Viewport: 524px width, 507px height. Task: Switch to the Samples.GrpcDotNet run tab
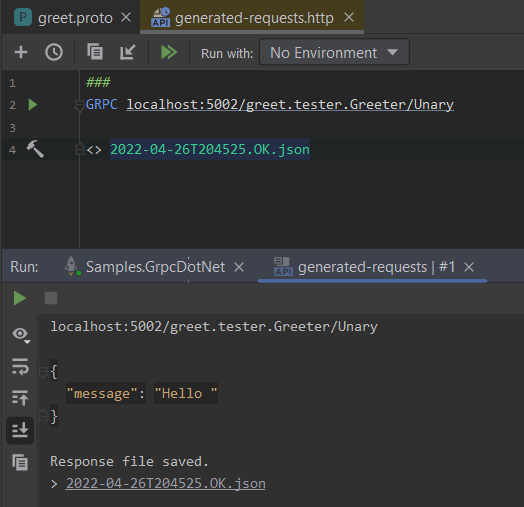pos(155,267)
